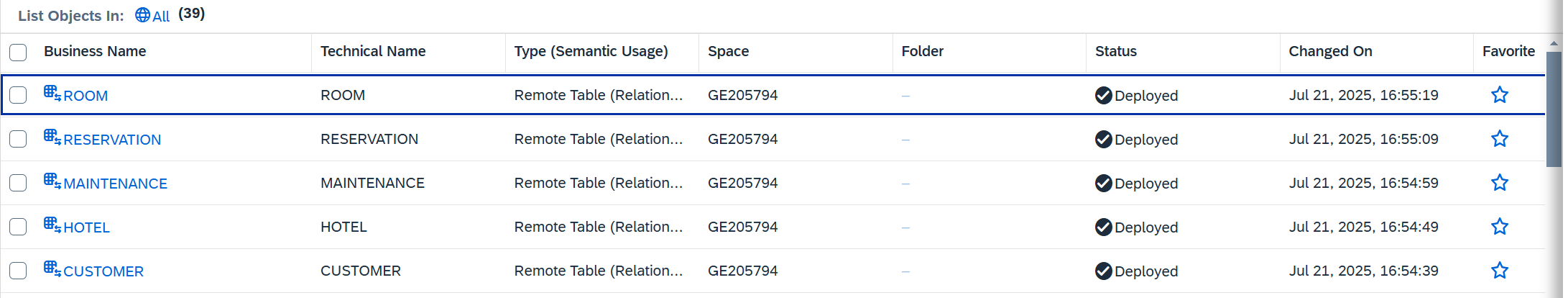Click the remote table icon beside ROOM

pyautogui.click(x=52, y=93)
